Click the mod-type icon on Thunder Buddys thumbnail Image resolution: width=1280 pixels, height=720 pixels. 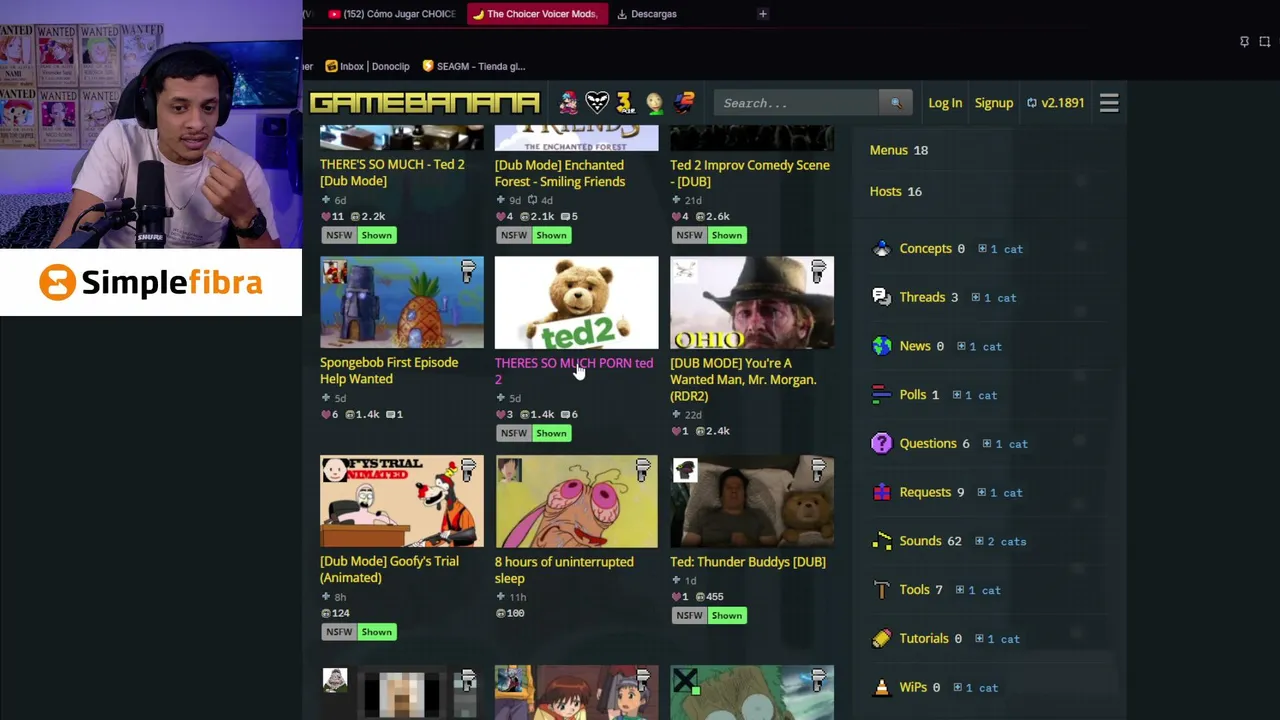pyautogui.click(x=819, y=471)
